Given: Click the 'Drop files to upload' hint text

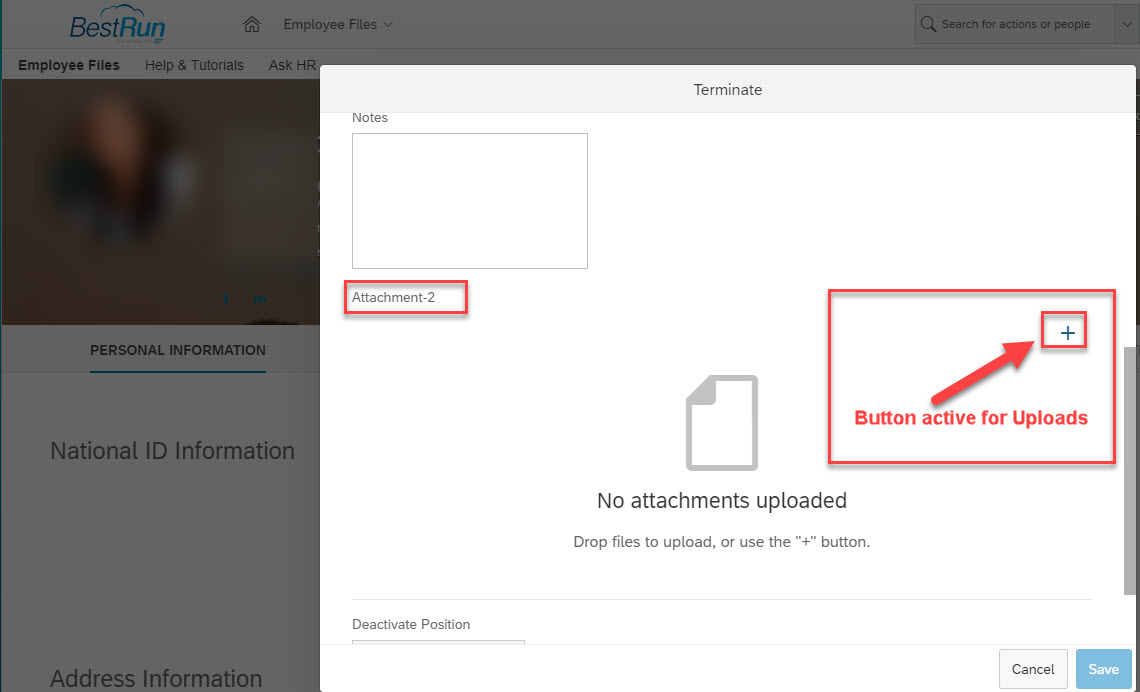Looking at the screenshot, I should click(722, 542).
